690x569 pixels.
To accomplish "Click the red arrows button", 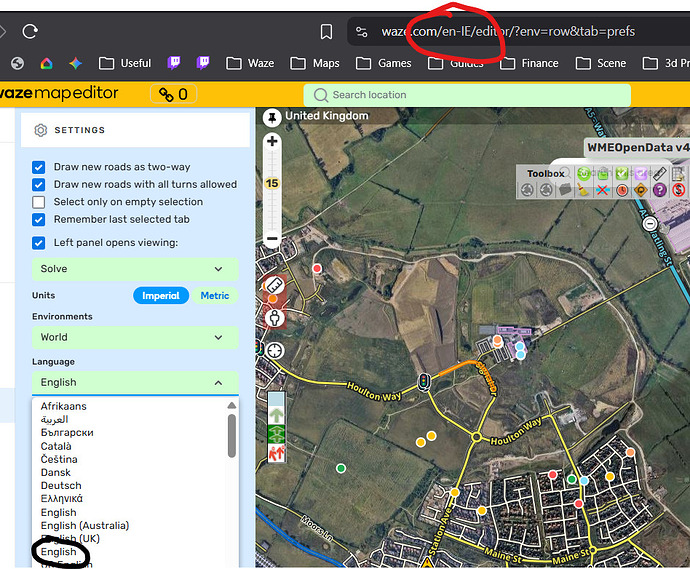I will tap(276, 453).
